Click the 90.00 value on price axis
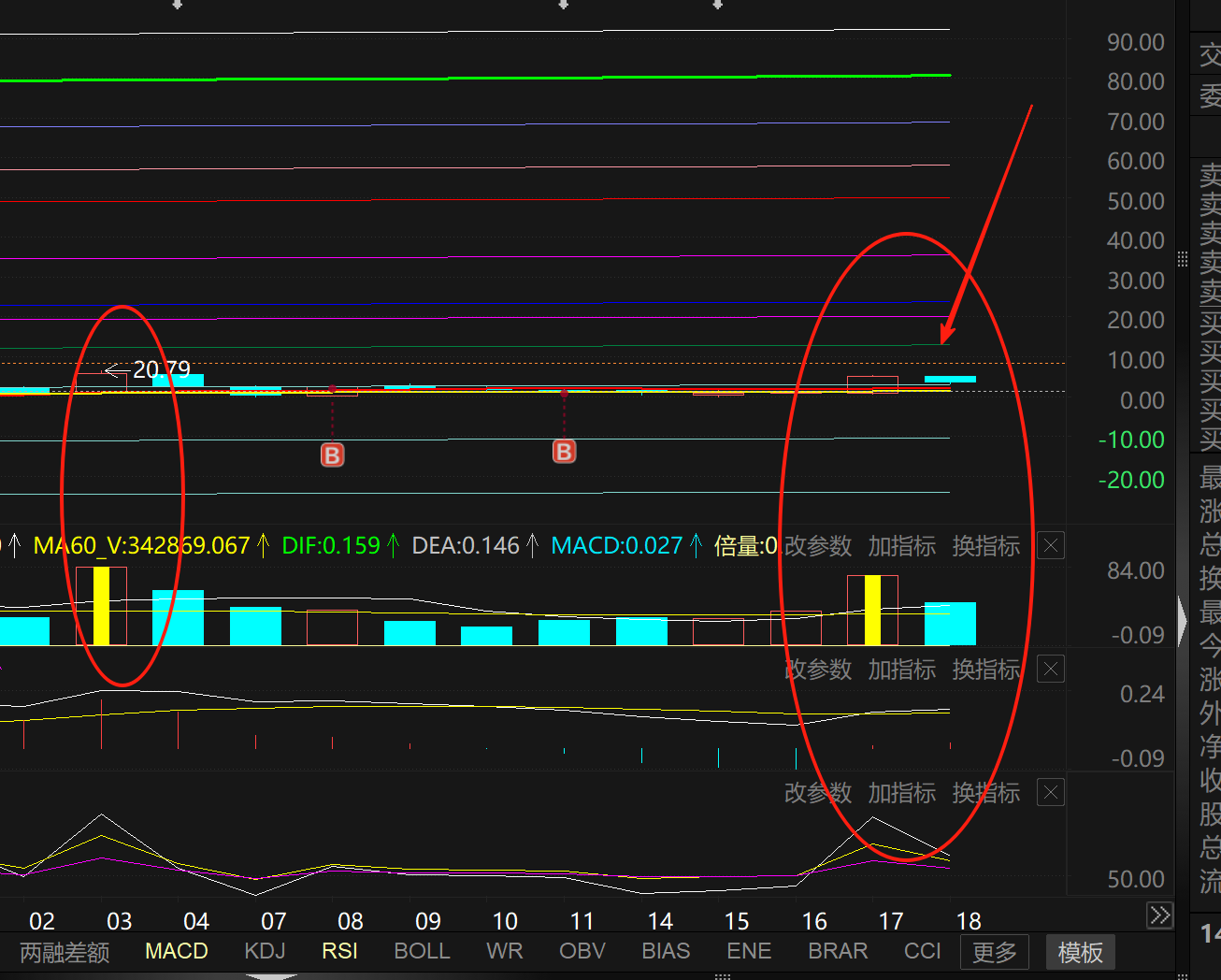 [x=1135, y=42]
